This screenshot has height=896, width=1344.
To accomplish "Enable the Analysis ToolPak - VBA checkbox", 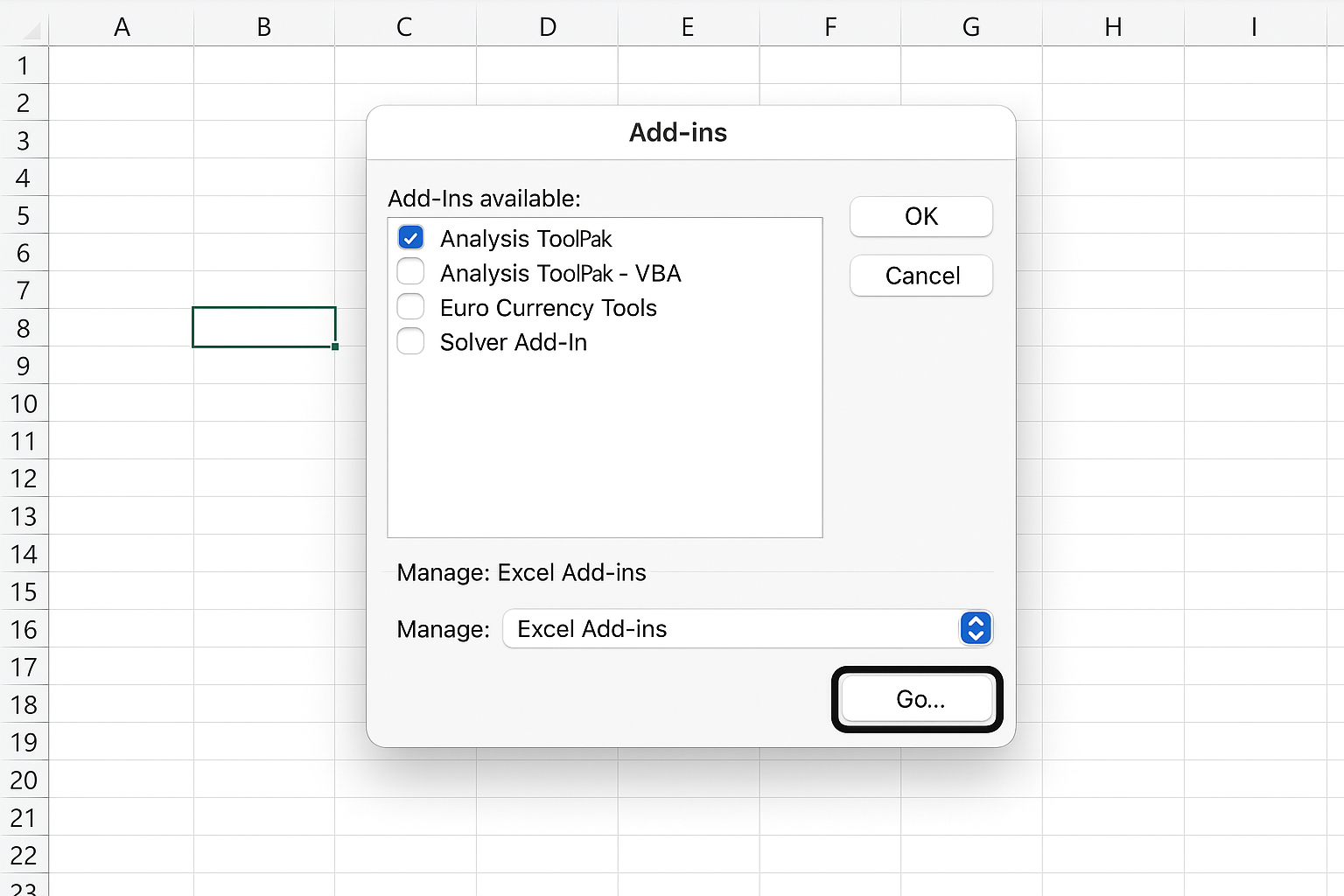I will (x=410, y=271).
